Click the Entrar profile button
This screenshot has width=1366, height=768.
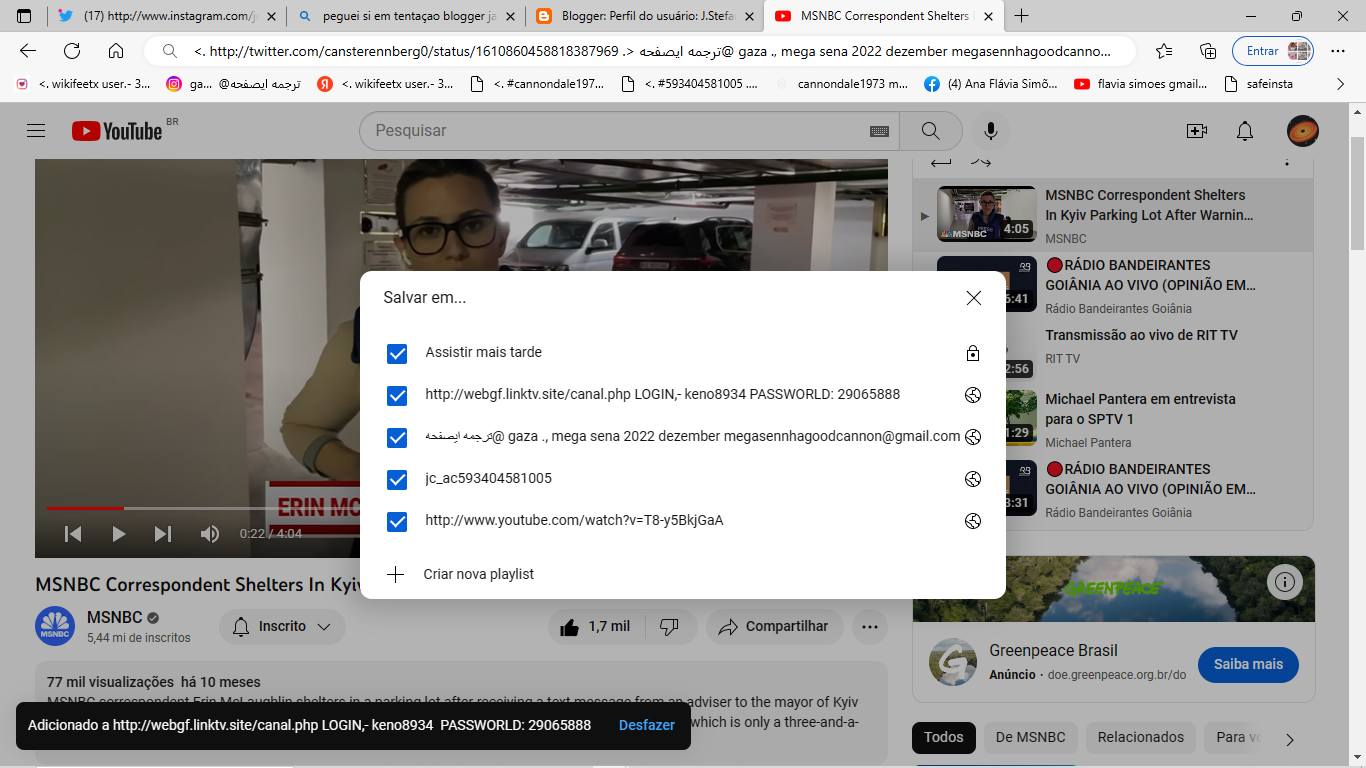[x=1273, y=51]
